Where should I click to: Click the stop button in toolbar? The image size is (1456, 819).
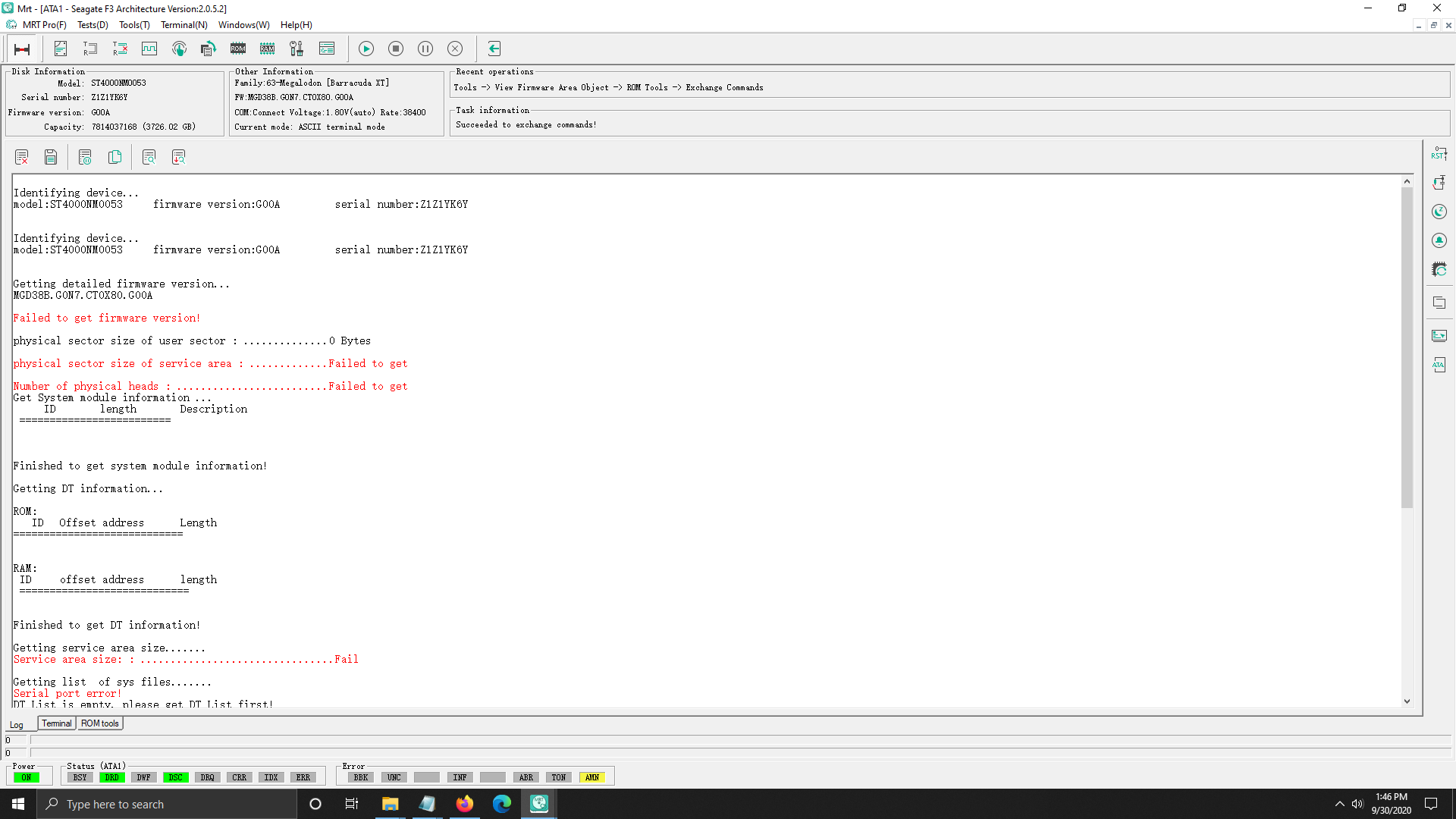(x=396, y=49)
